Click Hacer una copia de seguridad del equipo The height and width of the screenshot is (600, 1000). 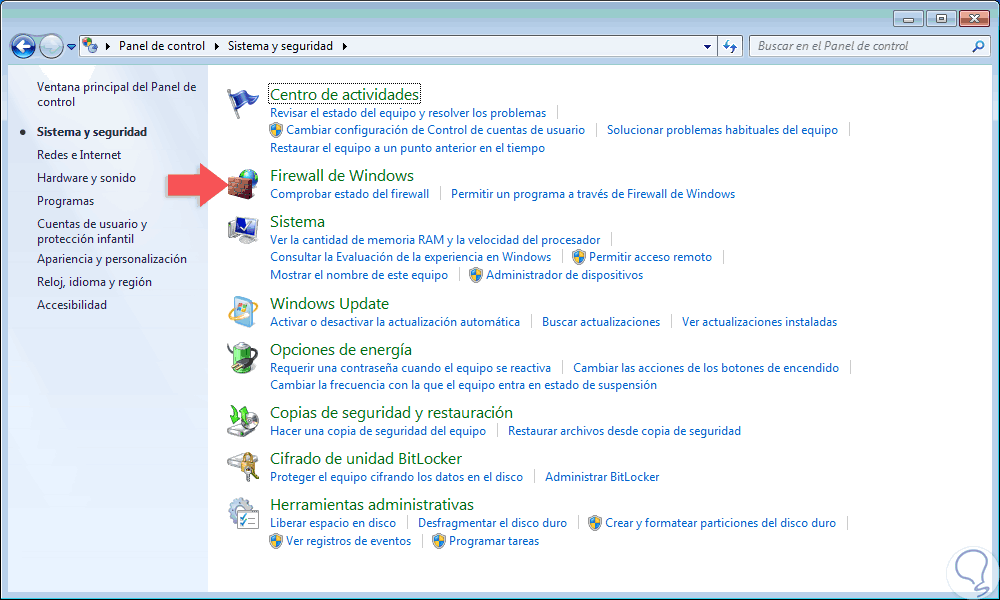click(x=378, y=431)
